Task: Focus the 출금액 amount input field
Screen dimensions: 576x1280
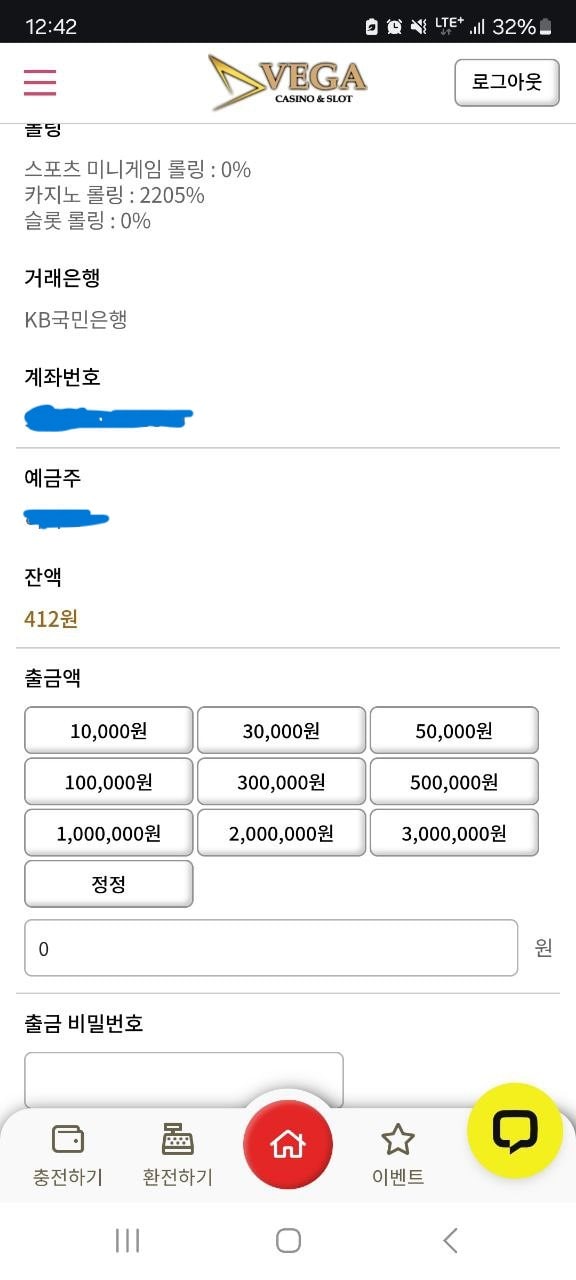Action: pos(271,947)
